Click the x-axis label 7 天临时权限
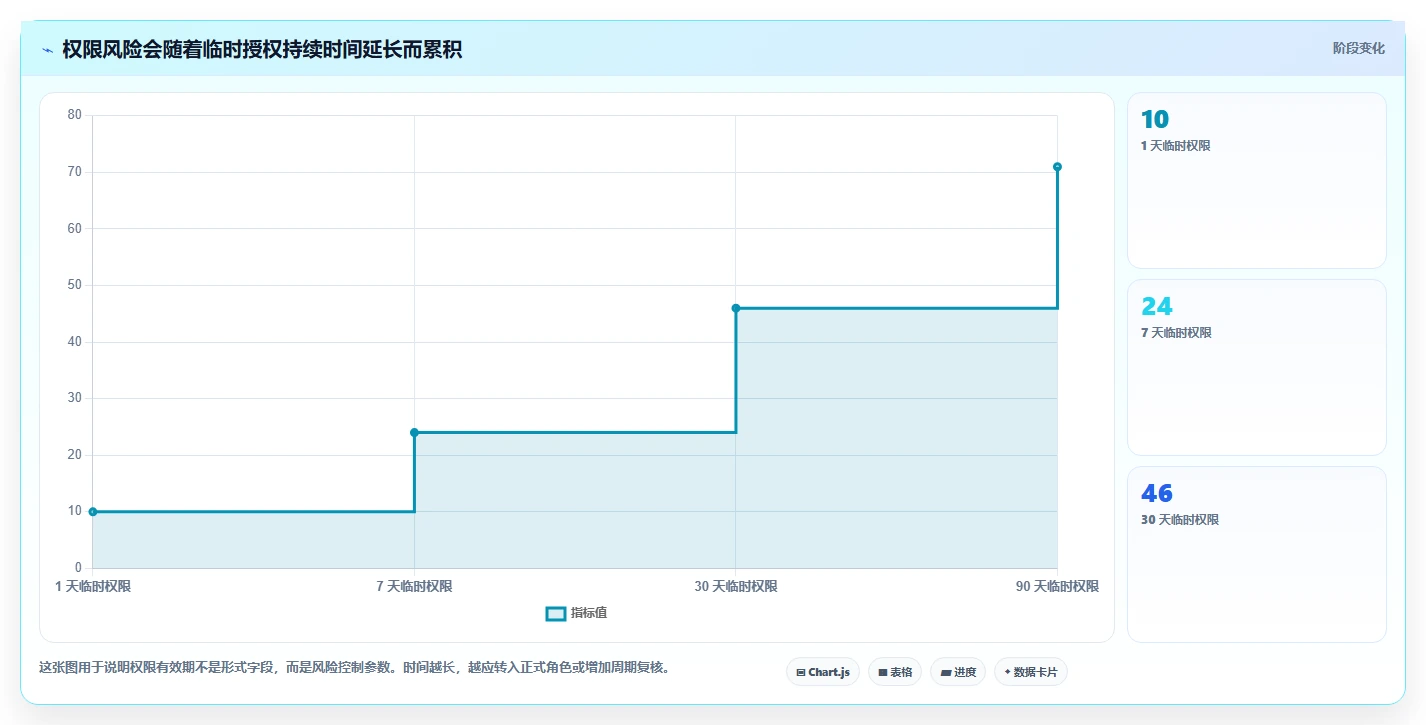Viewport: 1426px width, 725px height. click(x=414, y=587)
